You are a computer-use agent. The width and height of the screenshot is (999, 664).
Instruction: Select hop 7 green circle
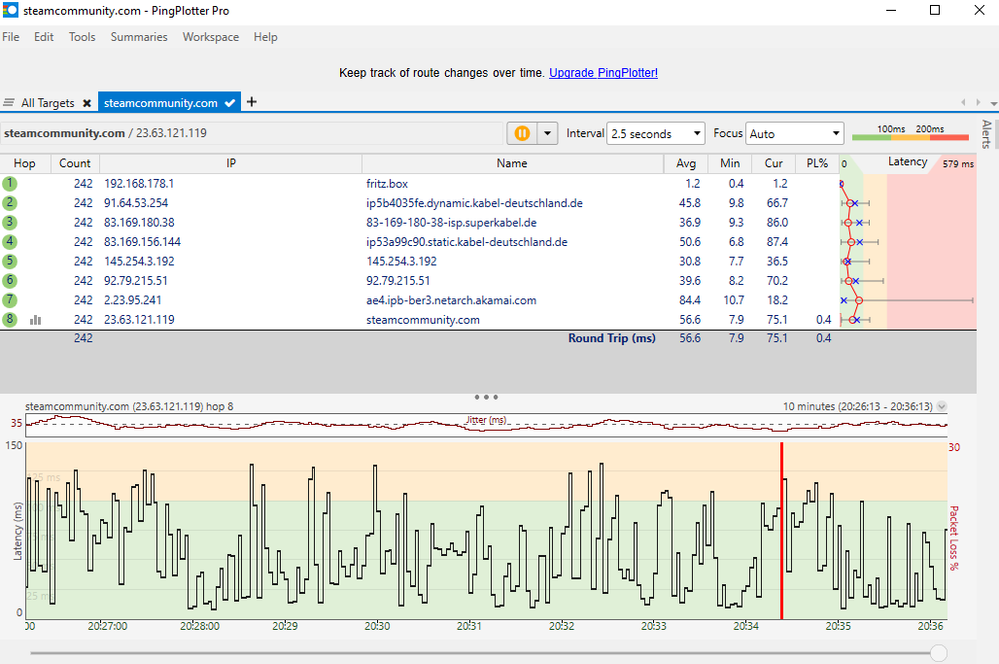[10, 300]
